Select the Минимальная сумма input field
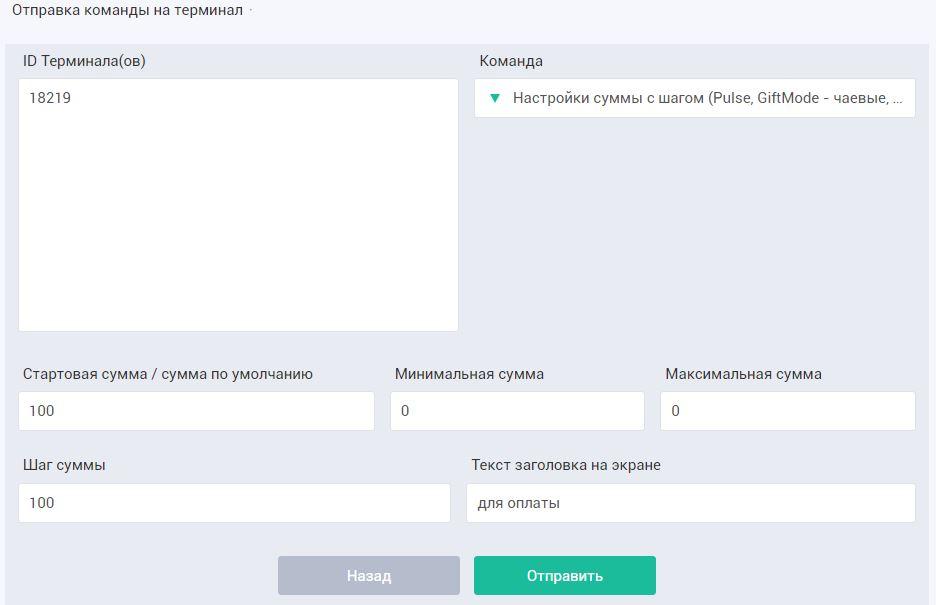Viewport: 936px width, 605px height. pyautogui.click(x=517, y=410)
